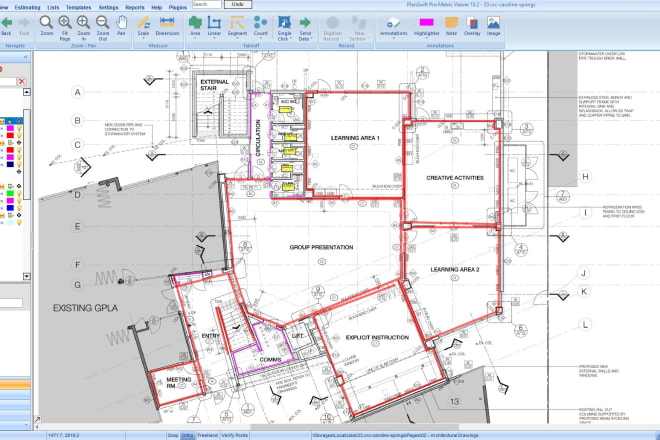This screenshot has height=440, width=660.
Task: Clear the filter with the red X
Action: (x=22, y=81)
